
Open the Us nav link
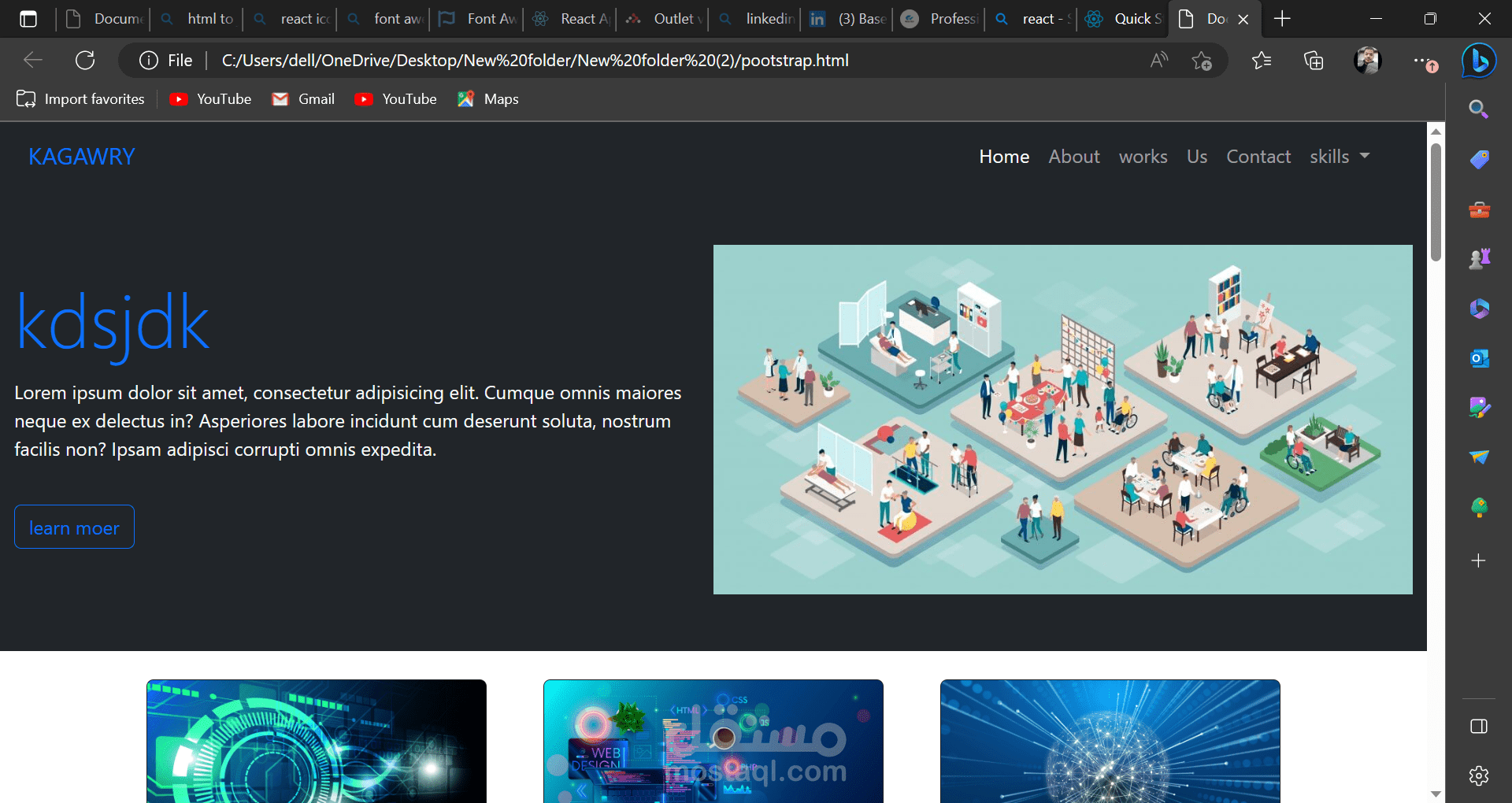click(x=1197, y=157)
